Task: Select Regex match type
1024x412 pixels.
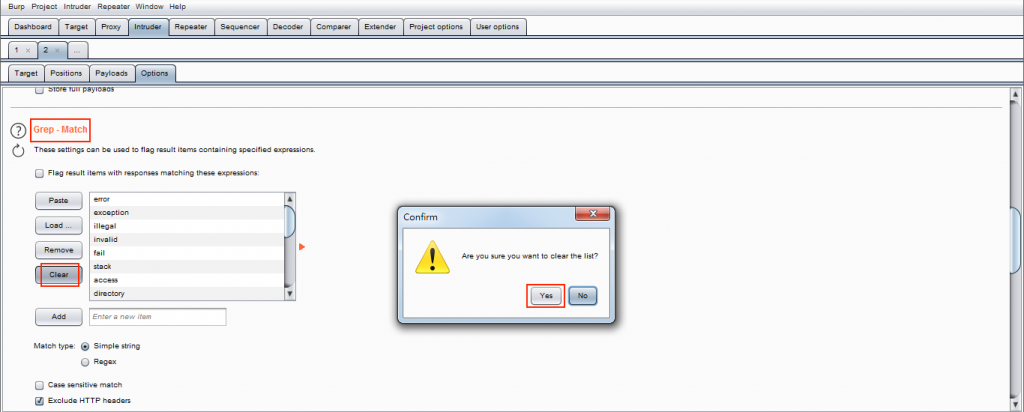Action: [x=85, y=361]
